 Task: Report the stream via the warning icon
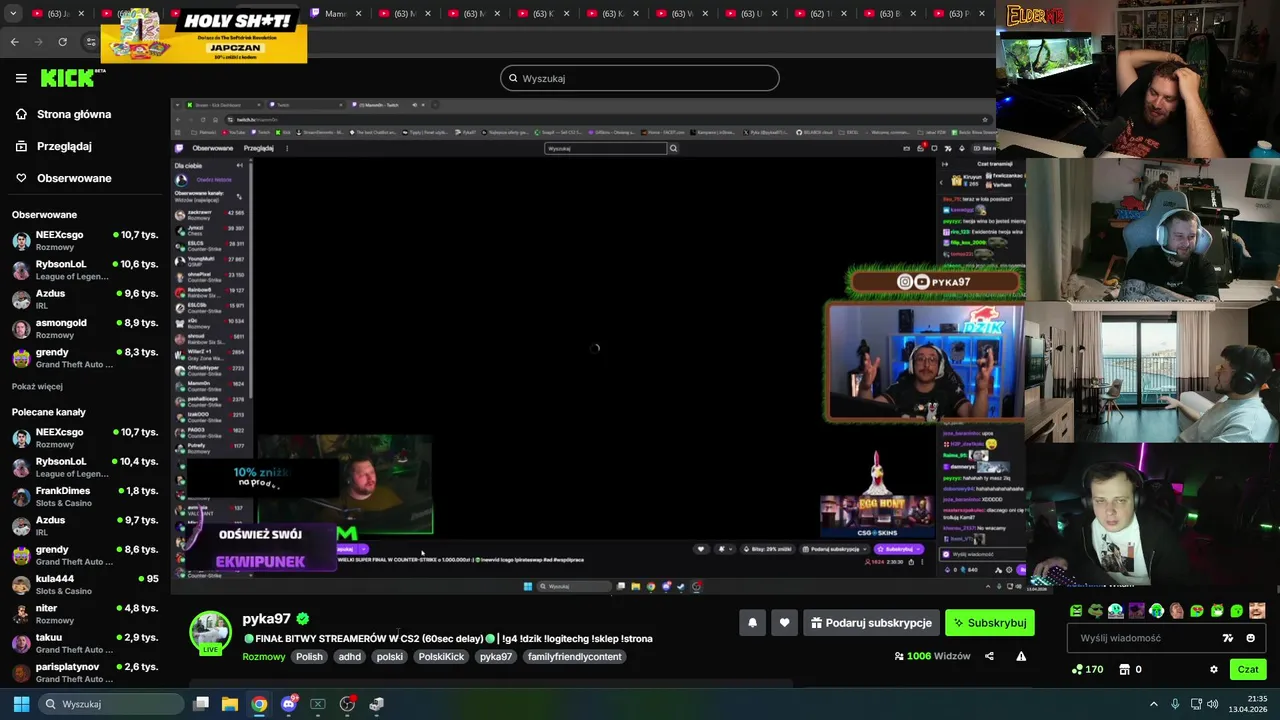[1021, 656]
